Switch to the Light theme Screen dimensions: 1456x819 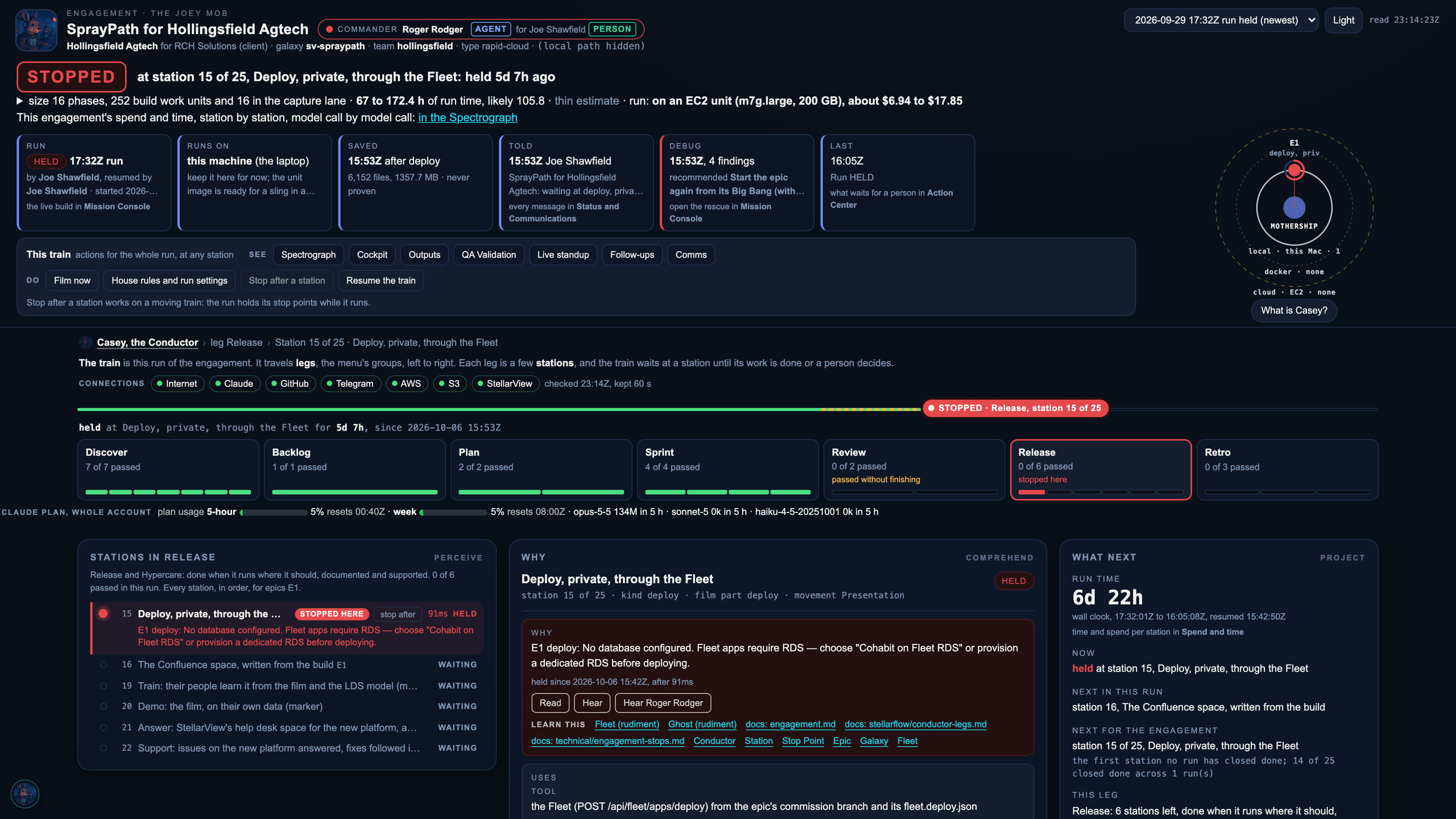click(1343, 20)
